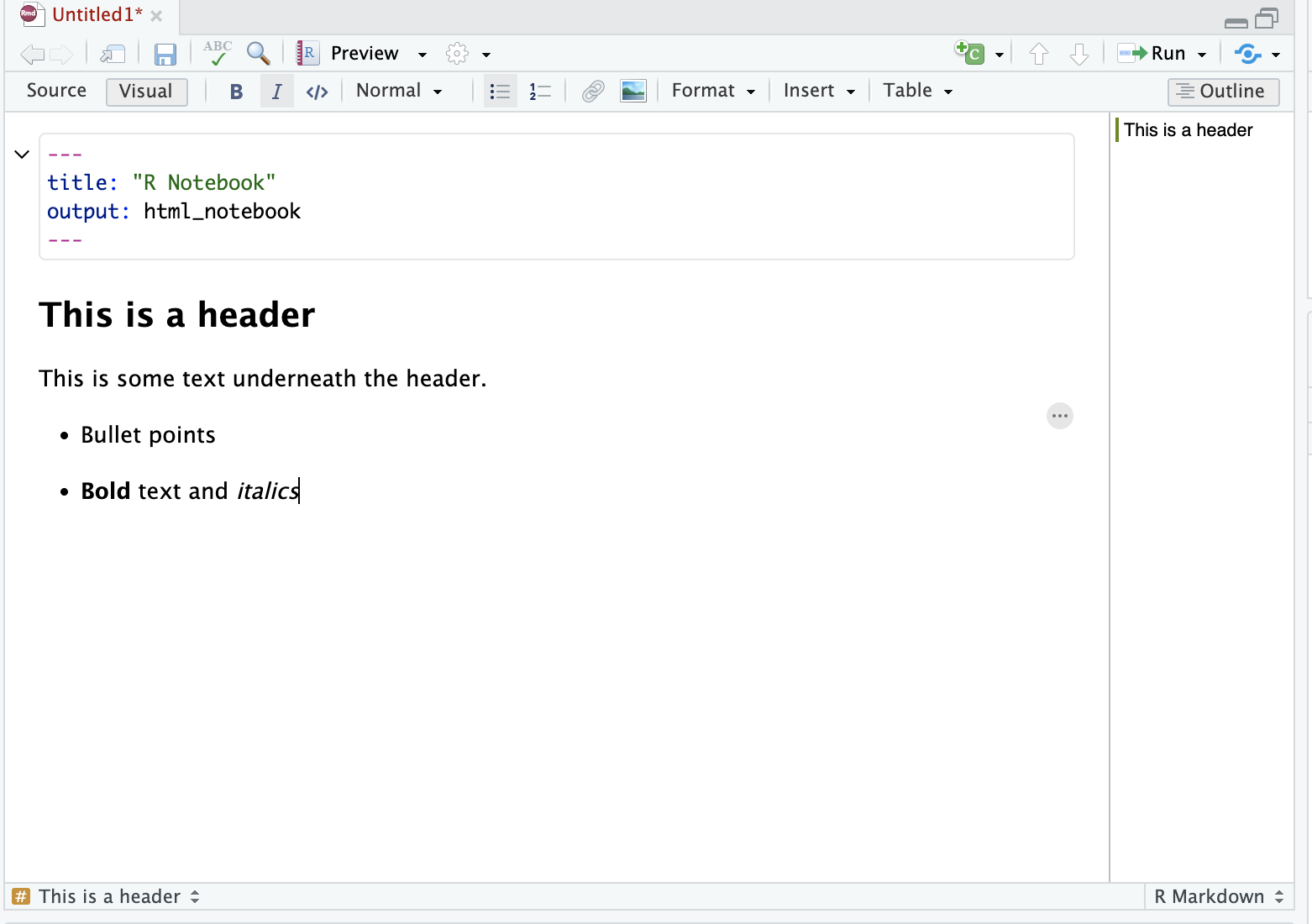Viewport: 1312px width, 924px height.
Task: Apply inline code formatting icon
Action: pos(317,92)
